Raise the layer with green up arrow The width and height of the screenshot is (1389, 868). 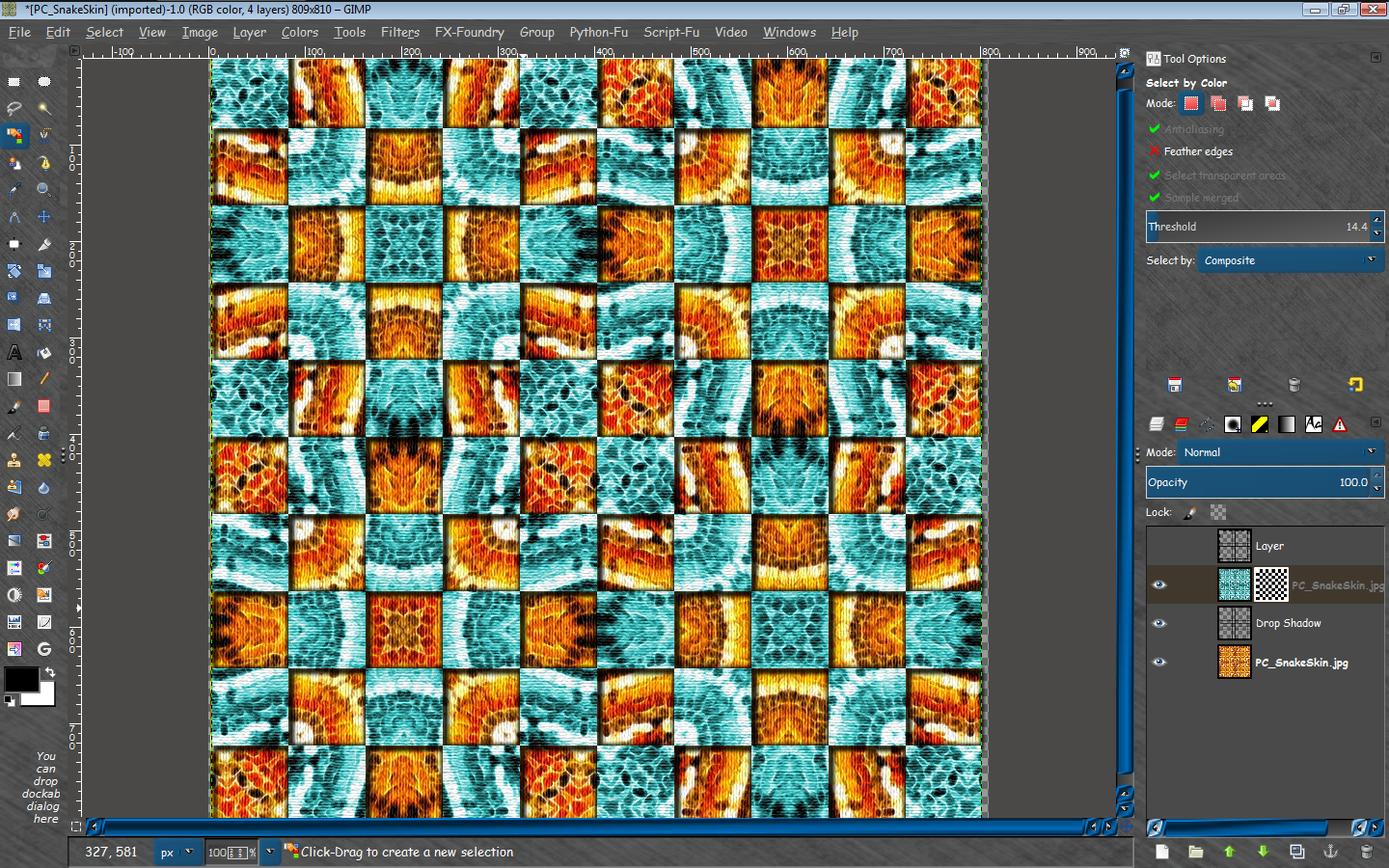click(1229, 852)
